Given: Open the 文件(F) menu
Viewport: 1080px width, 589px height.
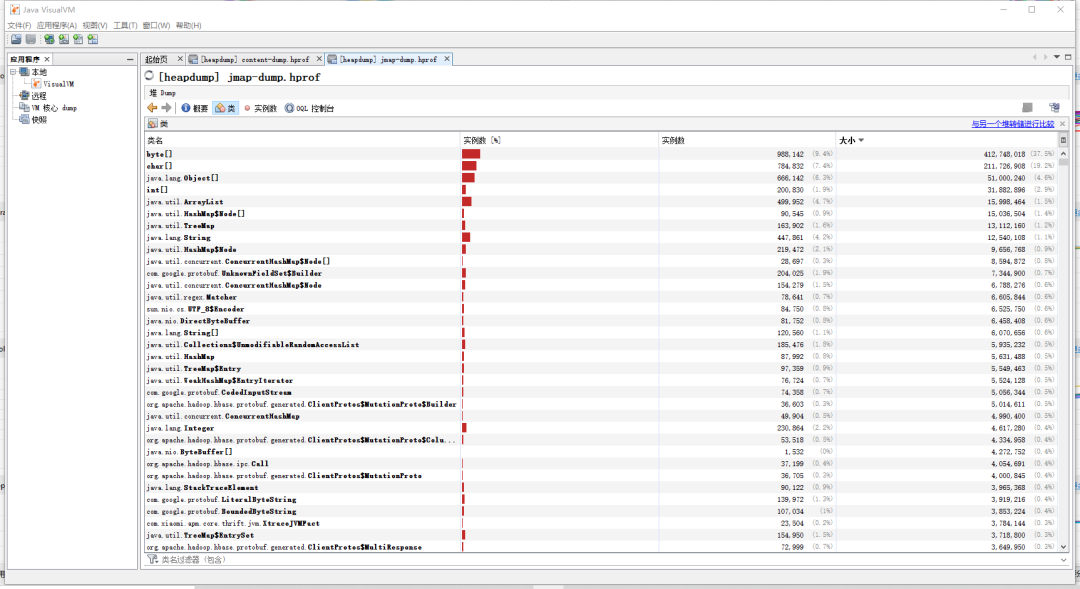Looking at the screenshot, I should click(19, 25).
